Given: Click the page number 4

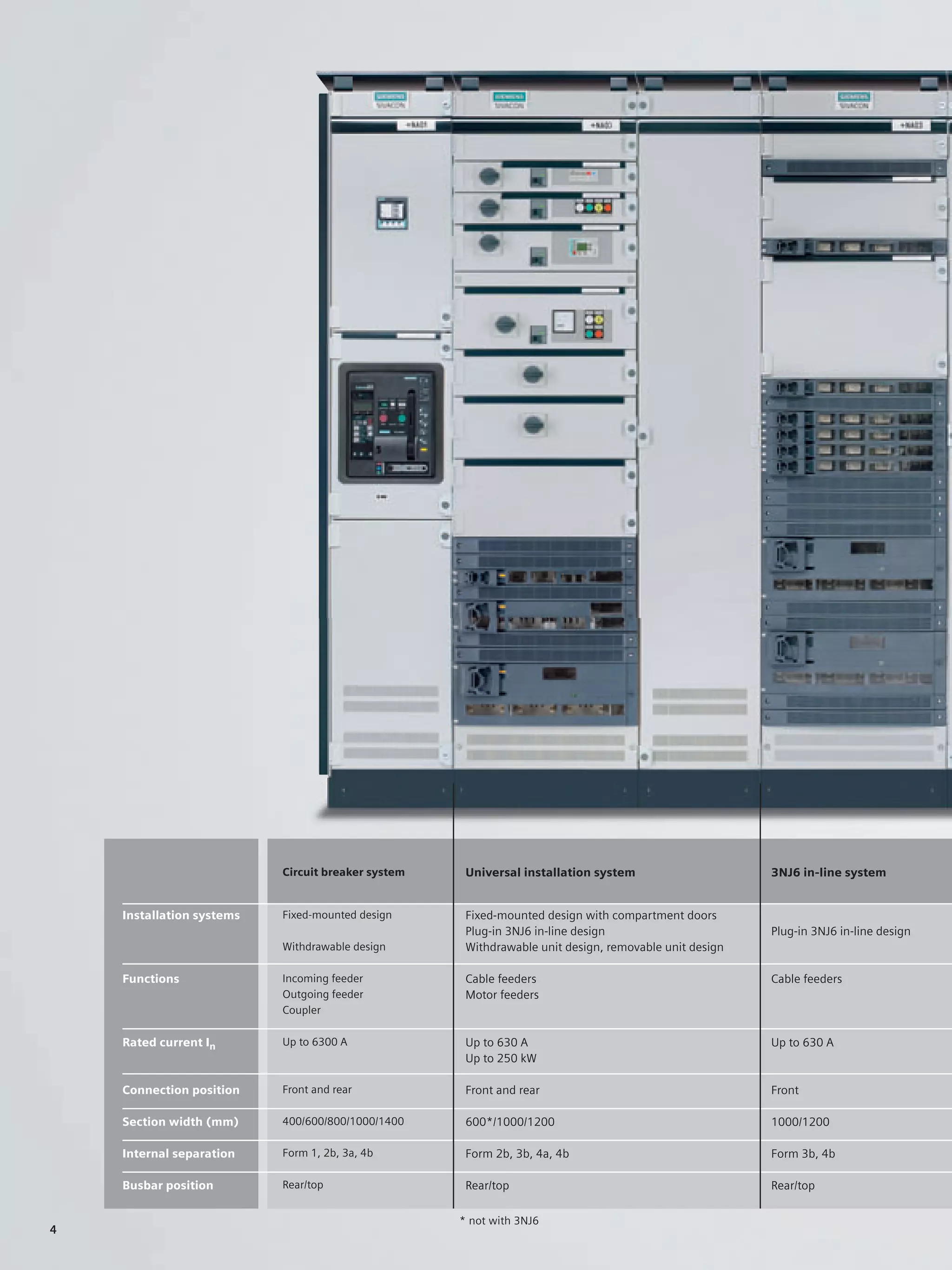Looking at the screenshot, I should click(x=53, y=1229).
